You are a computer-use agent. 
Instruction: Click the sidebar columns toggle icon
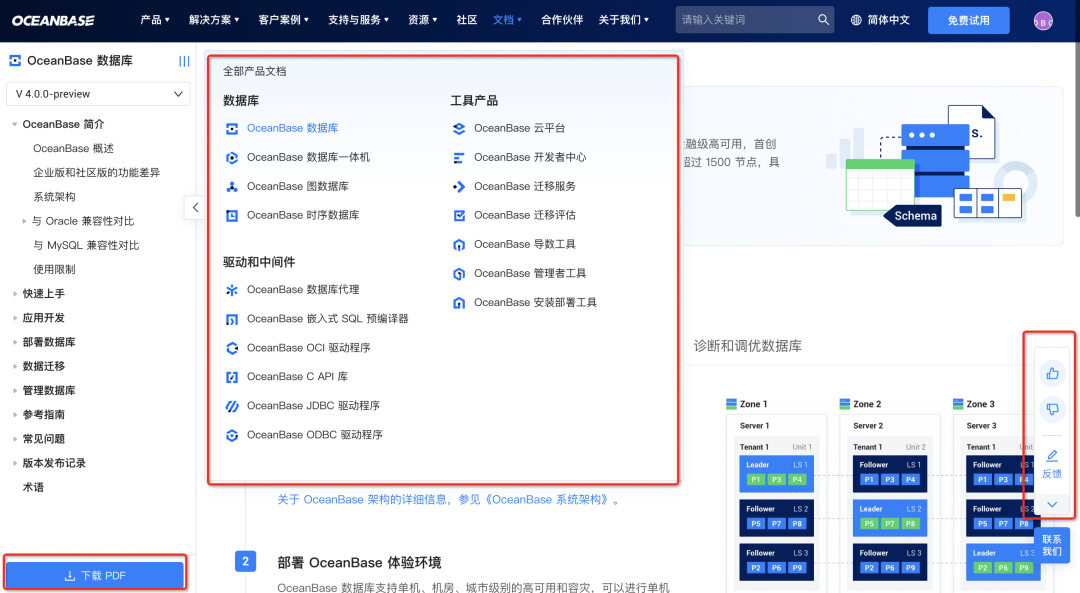pyautogui.click(x=184, y=61)
